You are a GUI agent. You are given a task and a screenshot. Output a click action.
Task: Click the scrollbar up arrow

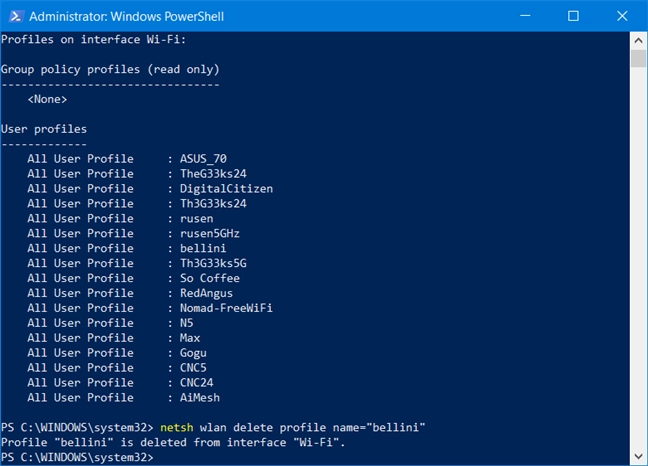pos(638,40)
